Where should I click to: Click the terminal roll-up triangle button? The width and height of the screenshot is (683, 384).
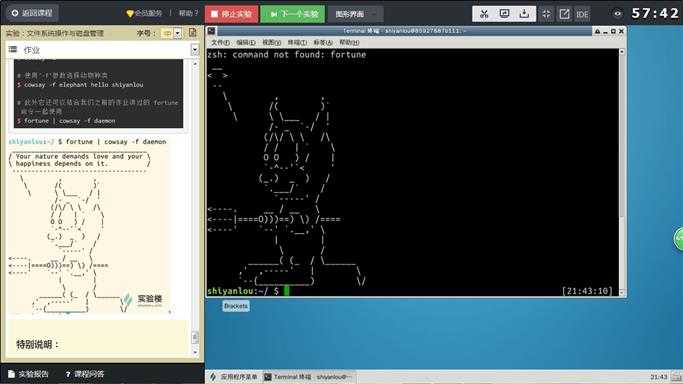click(597, 31)
